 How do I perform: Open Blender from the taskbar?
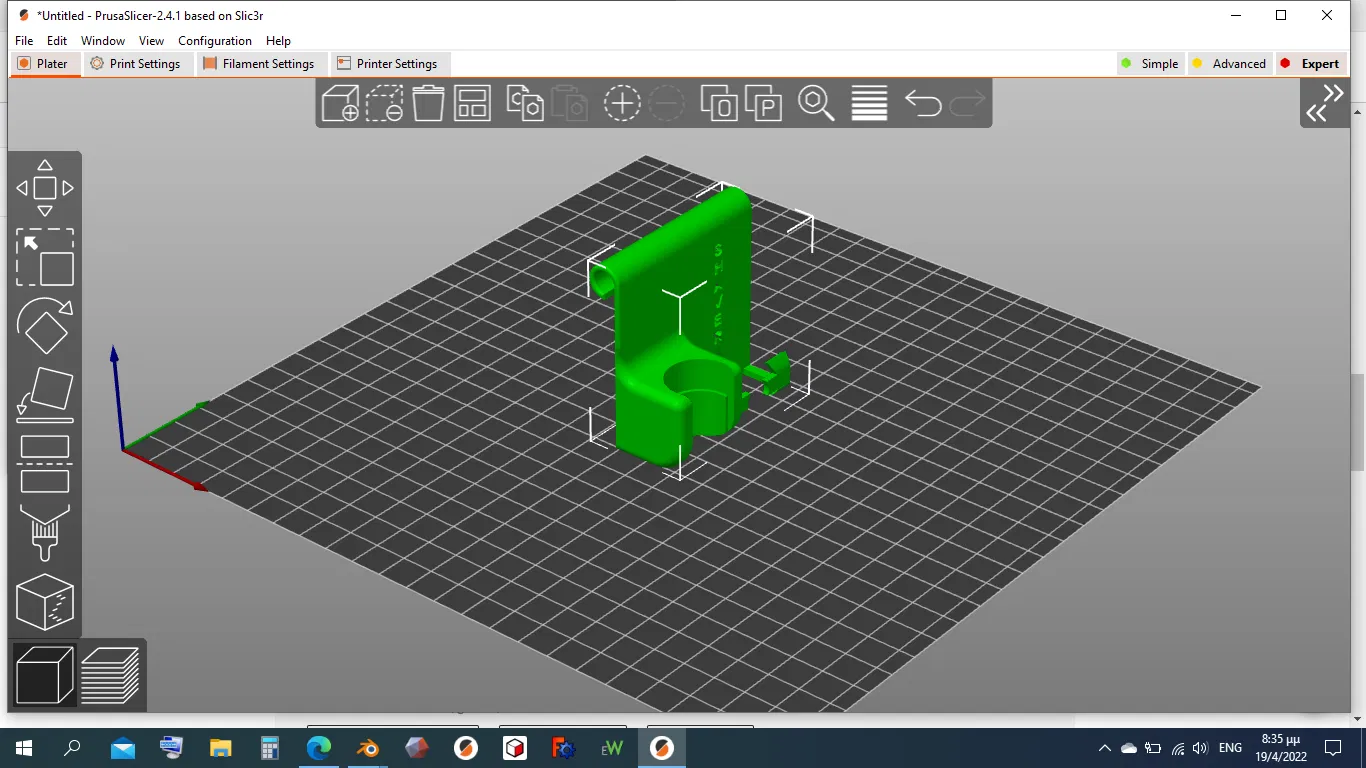pos(368,747)
